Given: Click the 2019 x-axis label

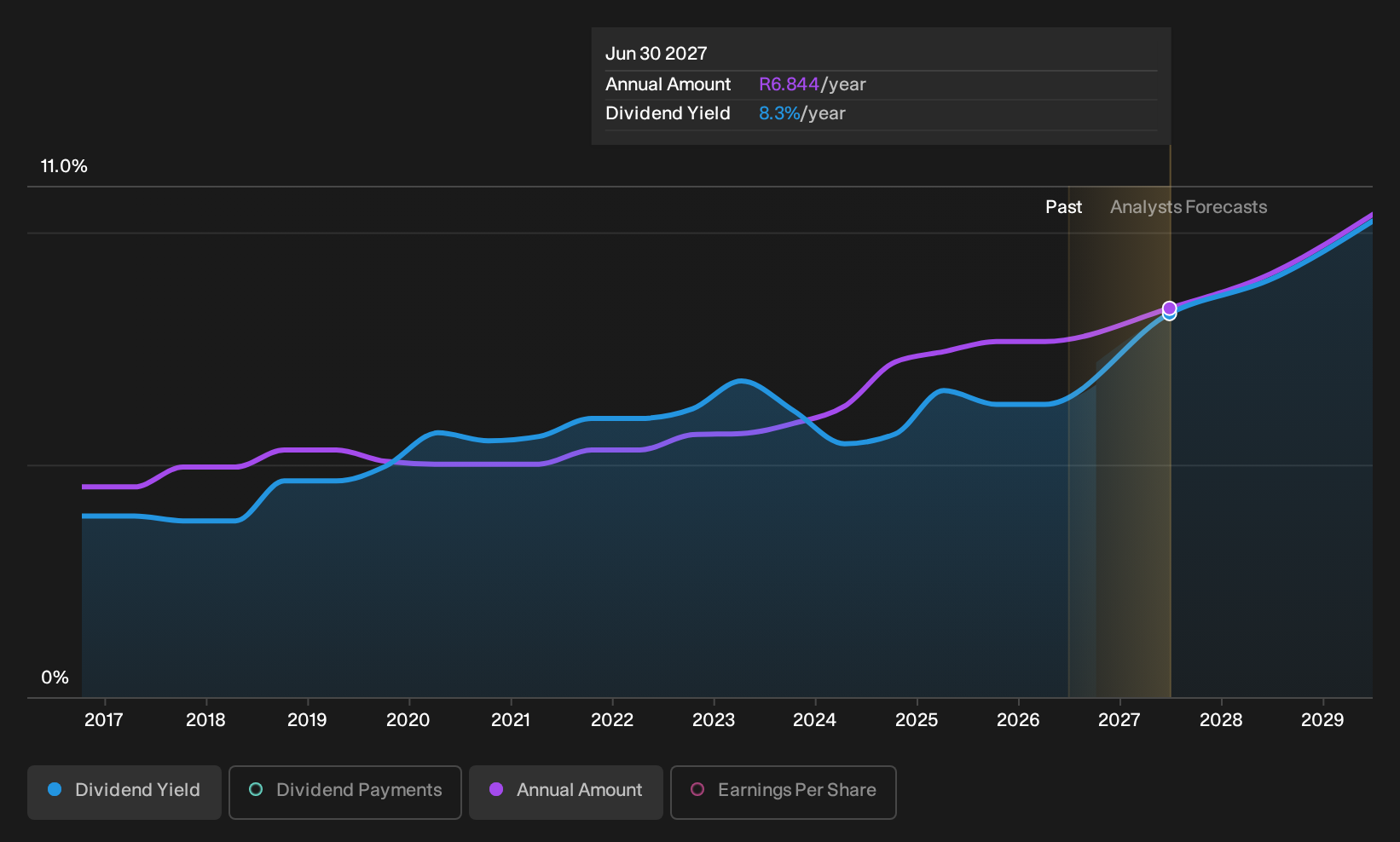Looking at the screenshot, I should [x=307, y=720].
